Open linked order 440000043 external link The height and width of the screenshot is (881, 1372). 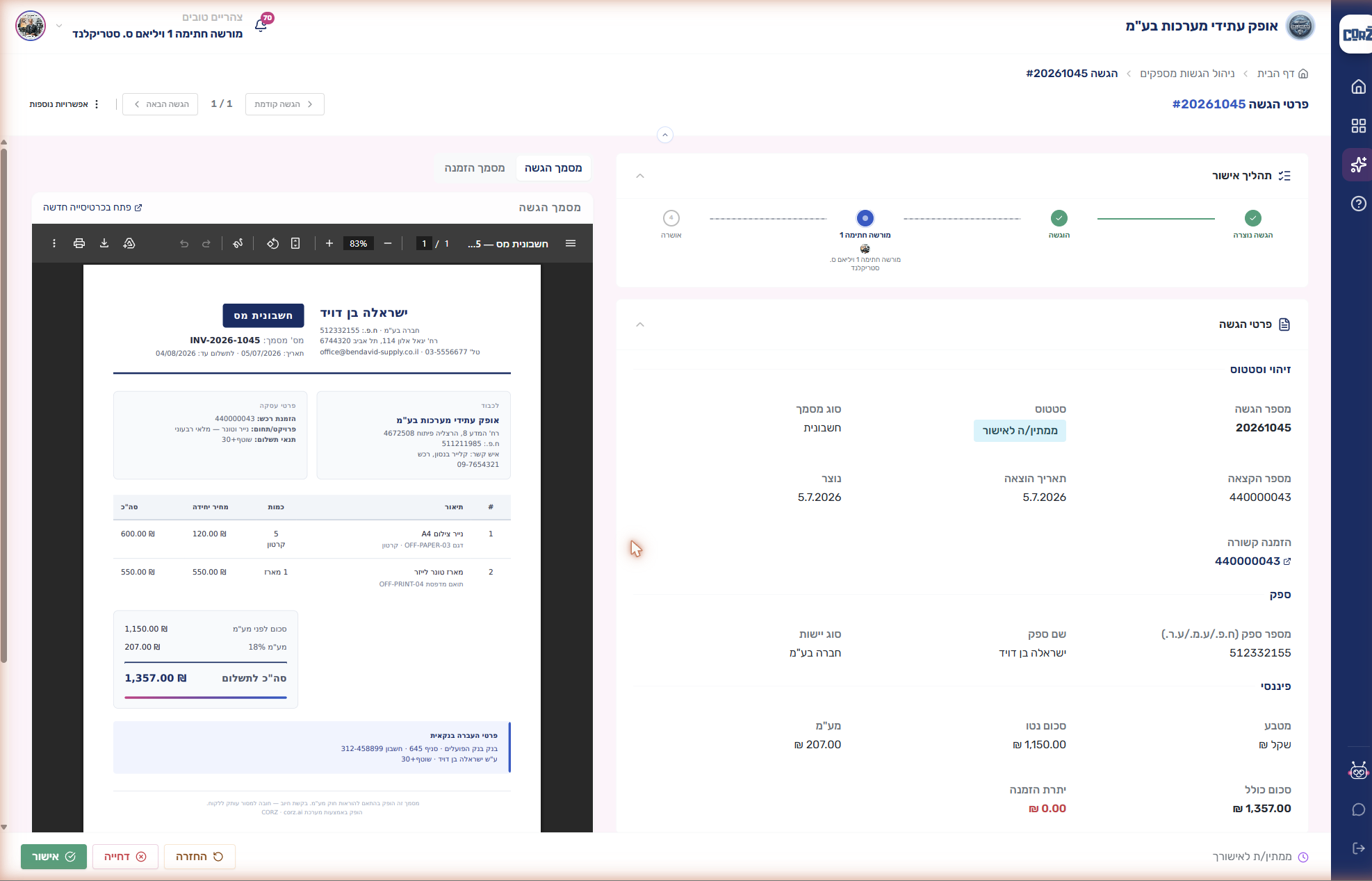click(1252, 561)
